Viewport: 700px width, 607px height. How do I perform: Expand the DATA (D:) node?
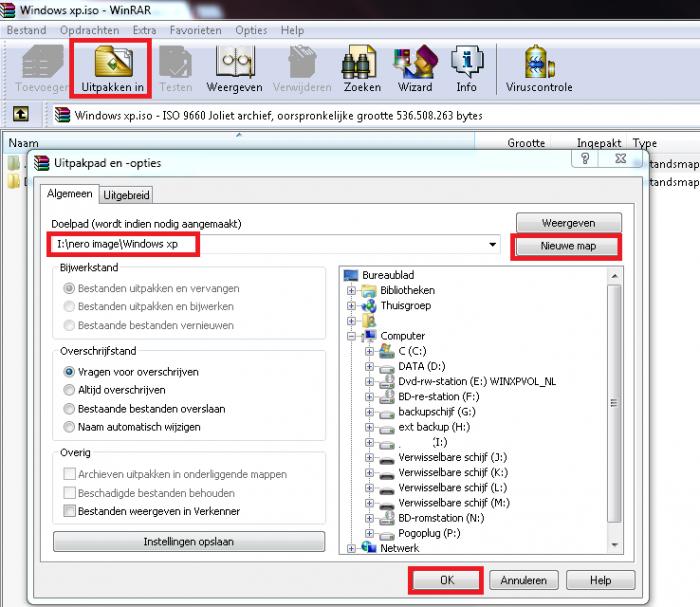369,366
